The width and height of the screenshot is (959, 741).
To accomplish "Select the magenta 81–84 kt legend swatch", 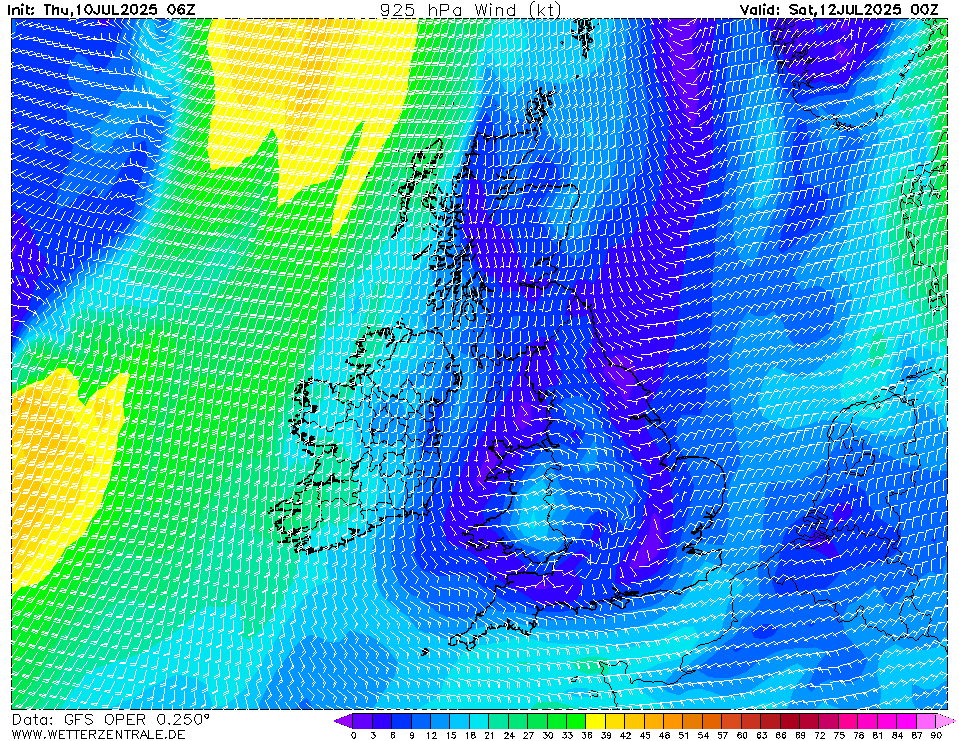I will [887, 721].
